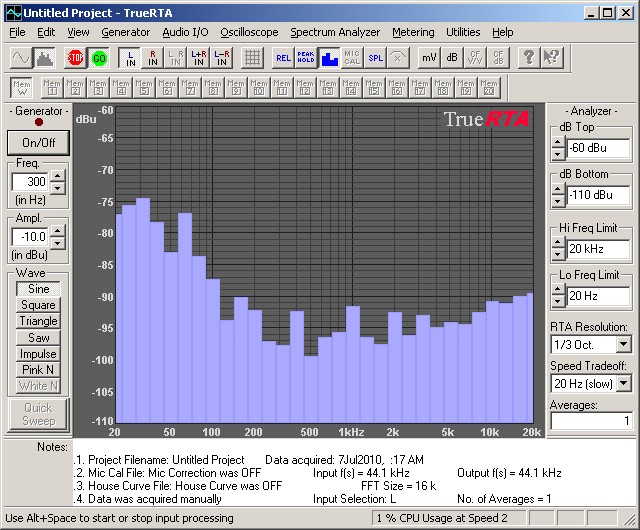Screen dimensions: 640x530
Task: Click the Triangle wave button
Action: point(38,321)
